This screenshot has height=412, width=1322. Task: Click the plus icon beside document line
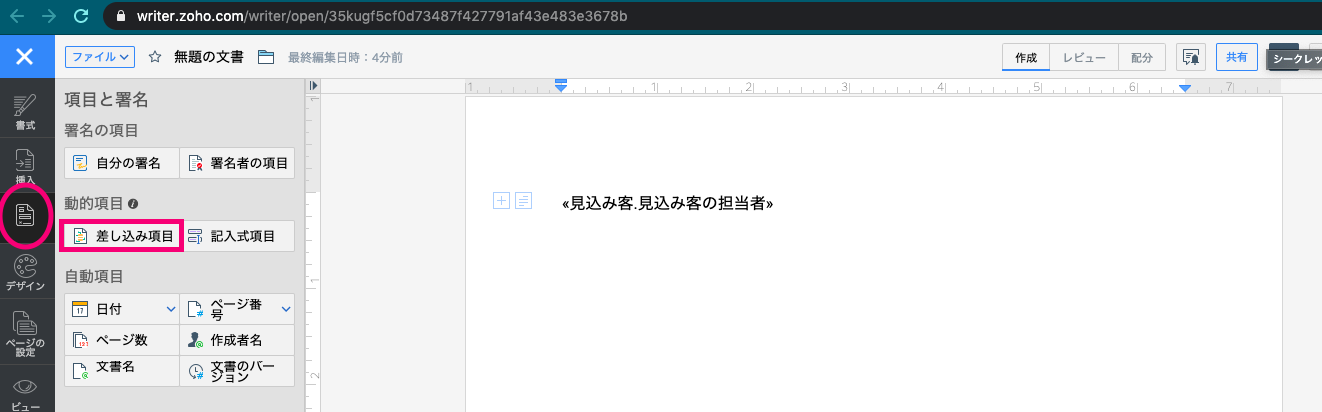pos(502,201)
